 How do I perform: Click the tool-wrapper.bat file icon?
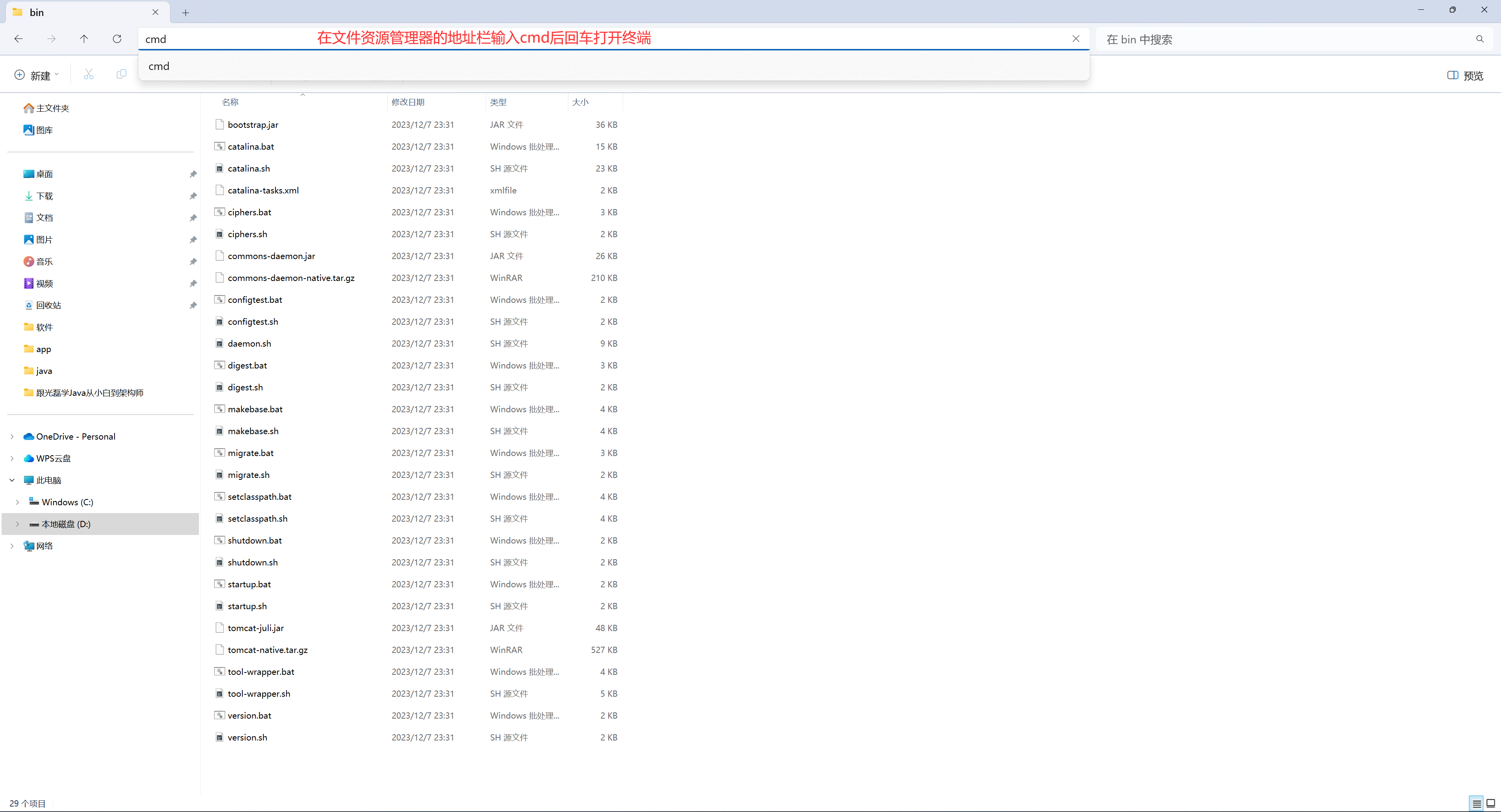click(220, 672)
